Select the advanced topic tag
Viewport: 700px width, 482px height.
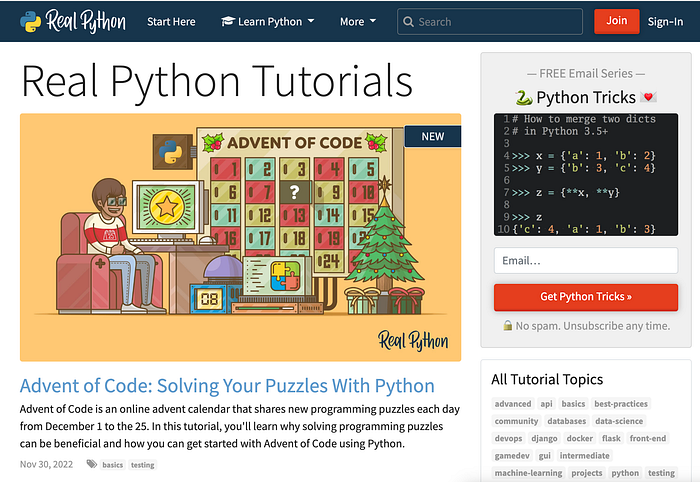click(513, 404)
